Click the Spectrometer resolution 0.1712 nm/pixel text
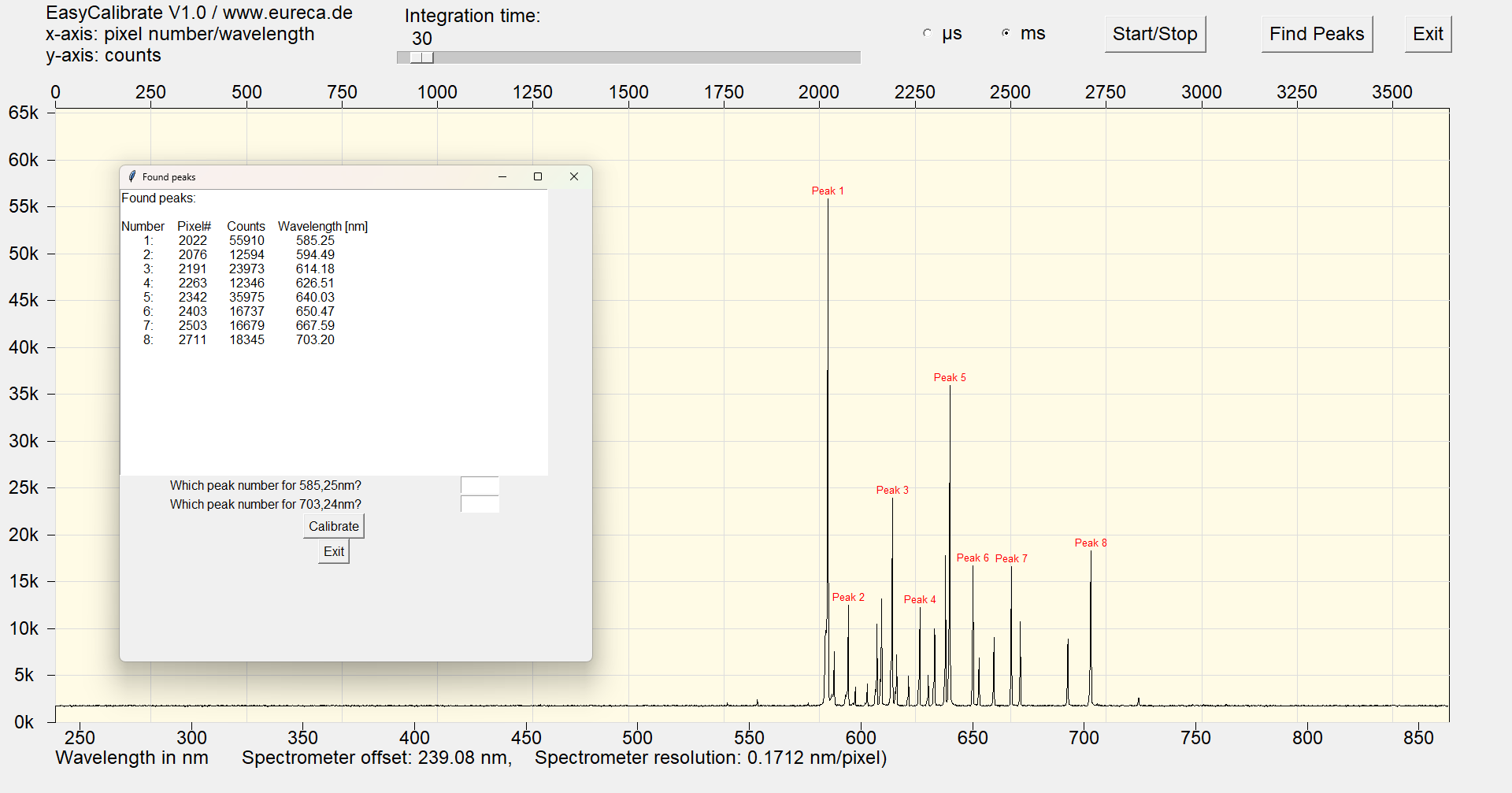Screen dimensions: 1512x793 click(x=711, y=758)
